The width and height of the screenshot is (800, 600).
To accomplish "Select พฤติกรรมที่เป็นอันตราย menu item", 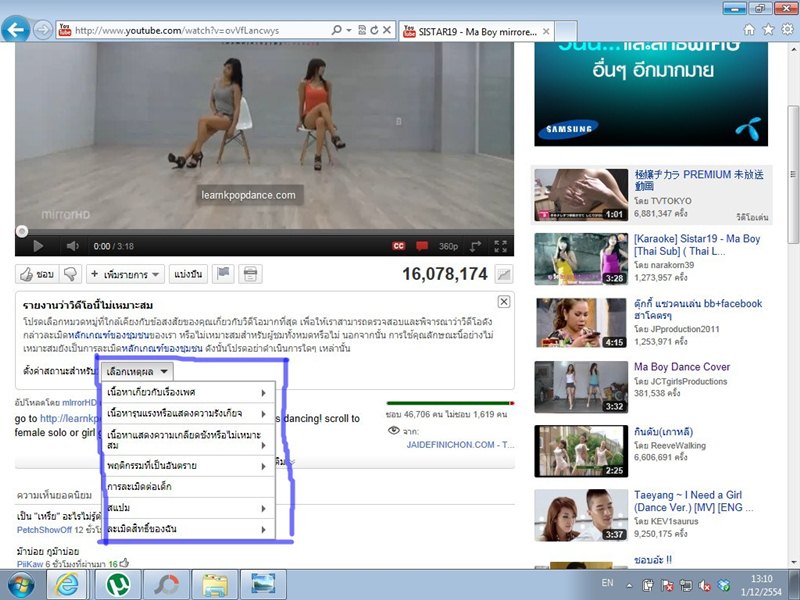I will pos(188,466).
